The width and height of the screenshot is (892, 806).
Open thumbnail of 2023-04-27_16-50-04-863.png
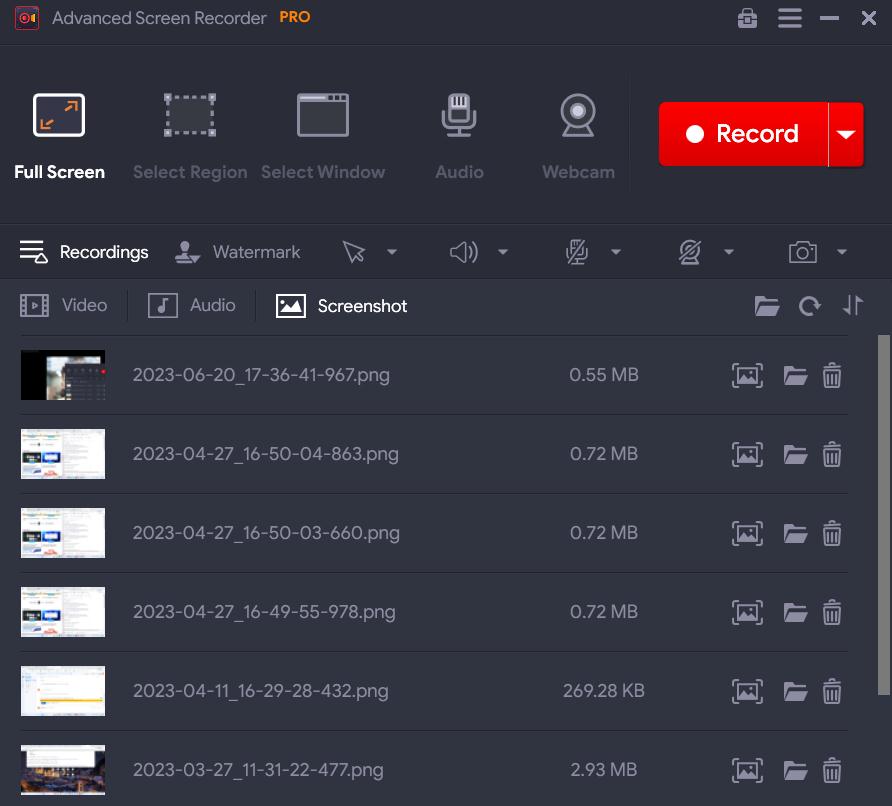[x=63, y=454]
